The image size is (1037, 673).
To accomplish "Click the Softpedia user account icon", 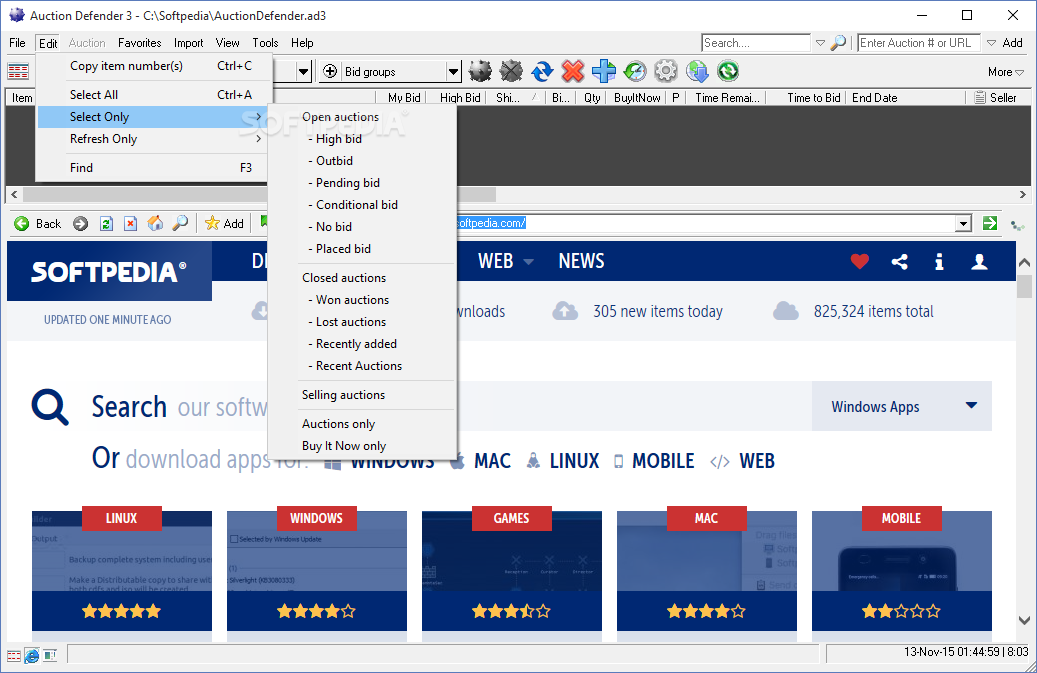I will point(979,262).
